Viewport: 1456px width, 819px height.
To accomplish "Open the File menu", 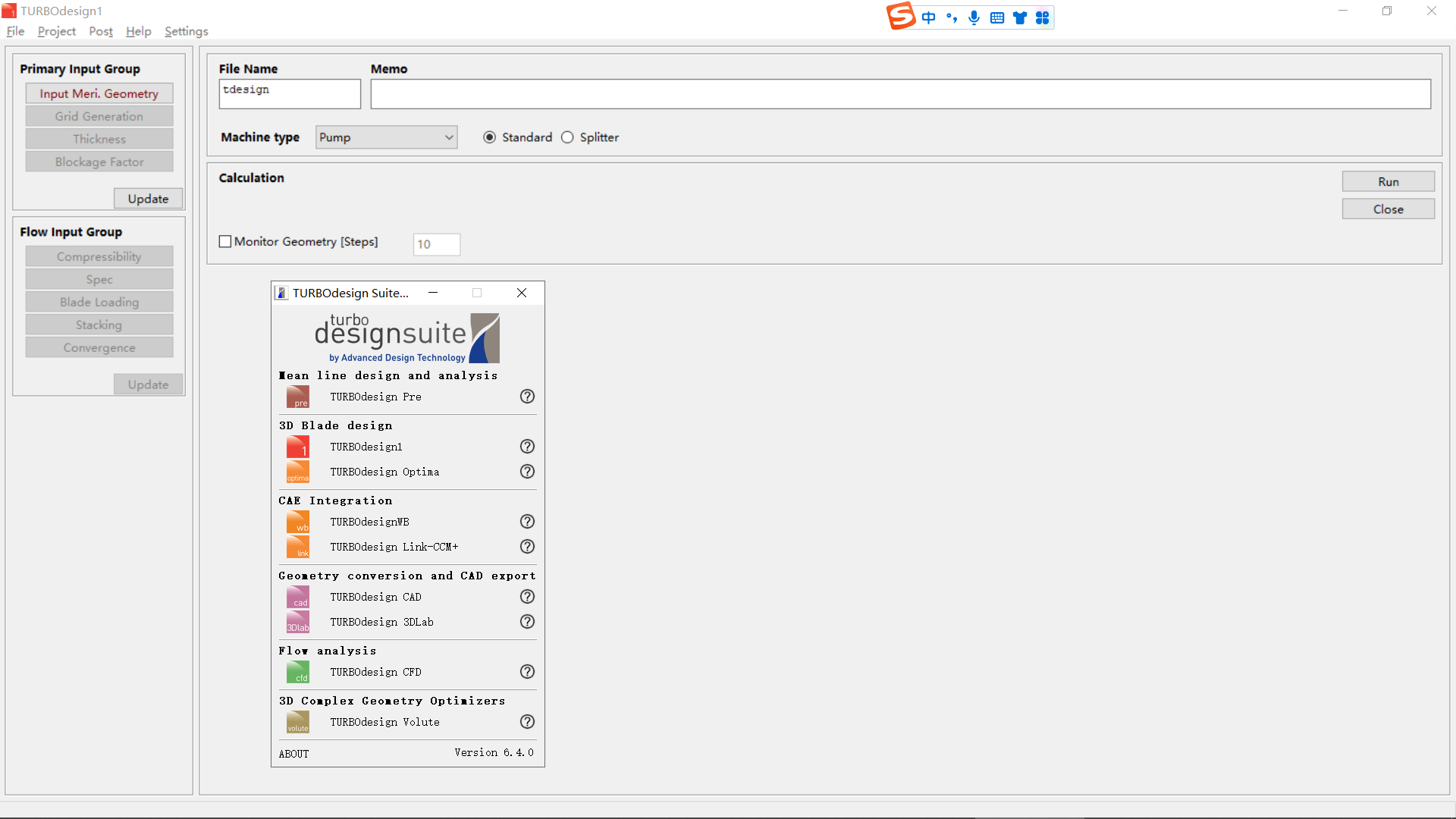I will pos(15,31).
